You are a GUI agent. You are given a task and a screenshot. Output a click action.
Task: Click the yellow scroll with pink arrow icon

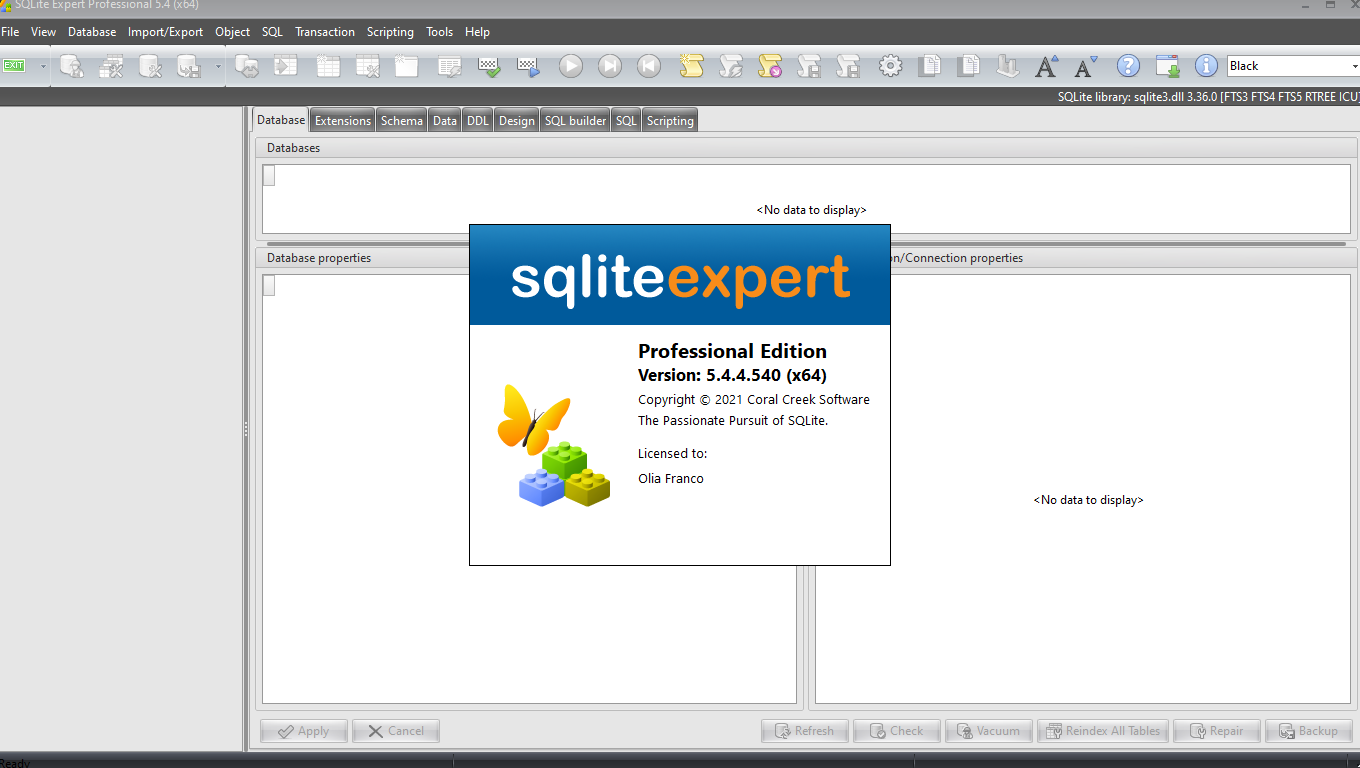(769, 66)
